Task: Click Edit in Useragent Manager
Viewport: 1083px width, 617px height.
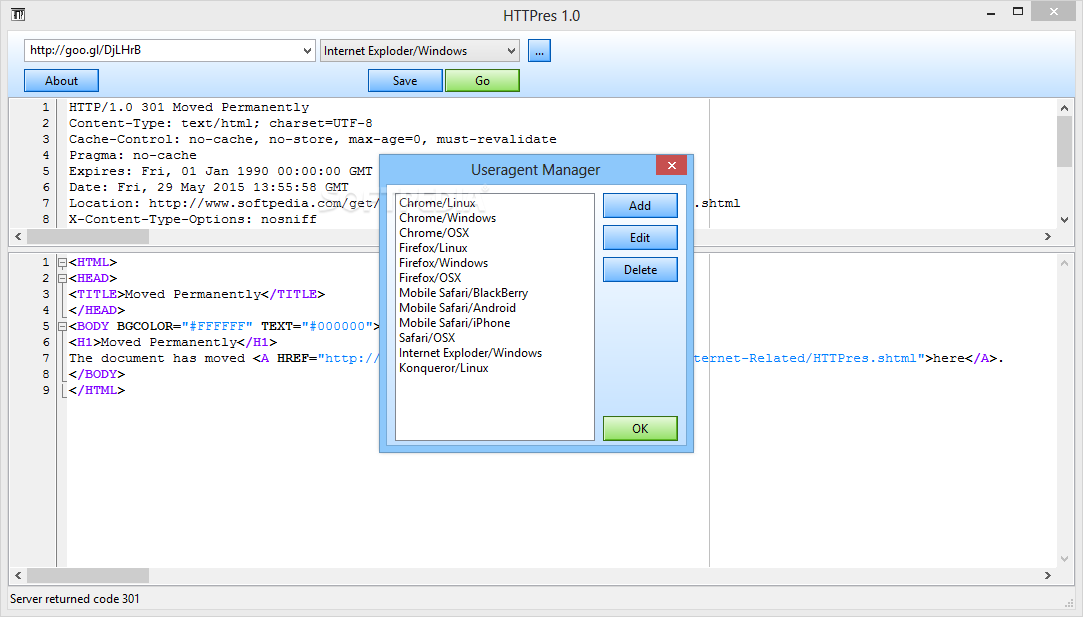Action: pyautogui.click(x=640, y=238)
